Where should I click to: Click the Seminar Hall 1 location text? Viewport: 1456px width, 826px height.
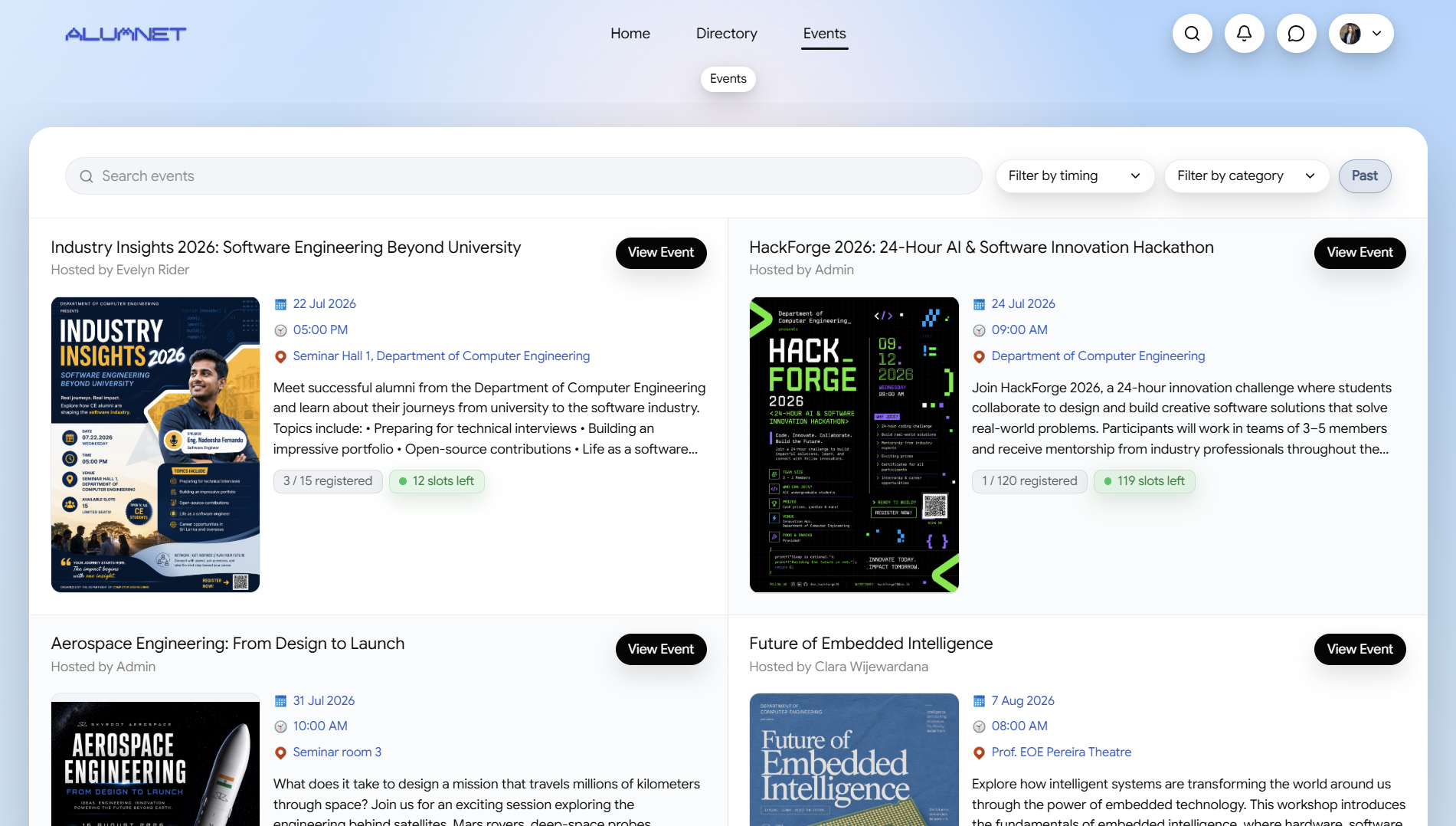pyautogui.click(x=441, y=356)
